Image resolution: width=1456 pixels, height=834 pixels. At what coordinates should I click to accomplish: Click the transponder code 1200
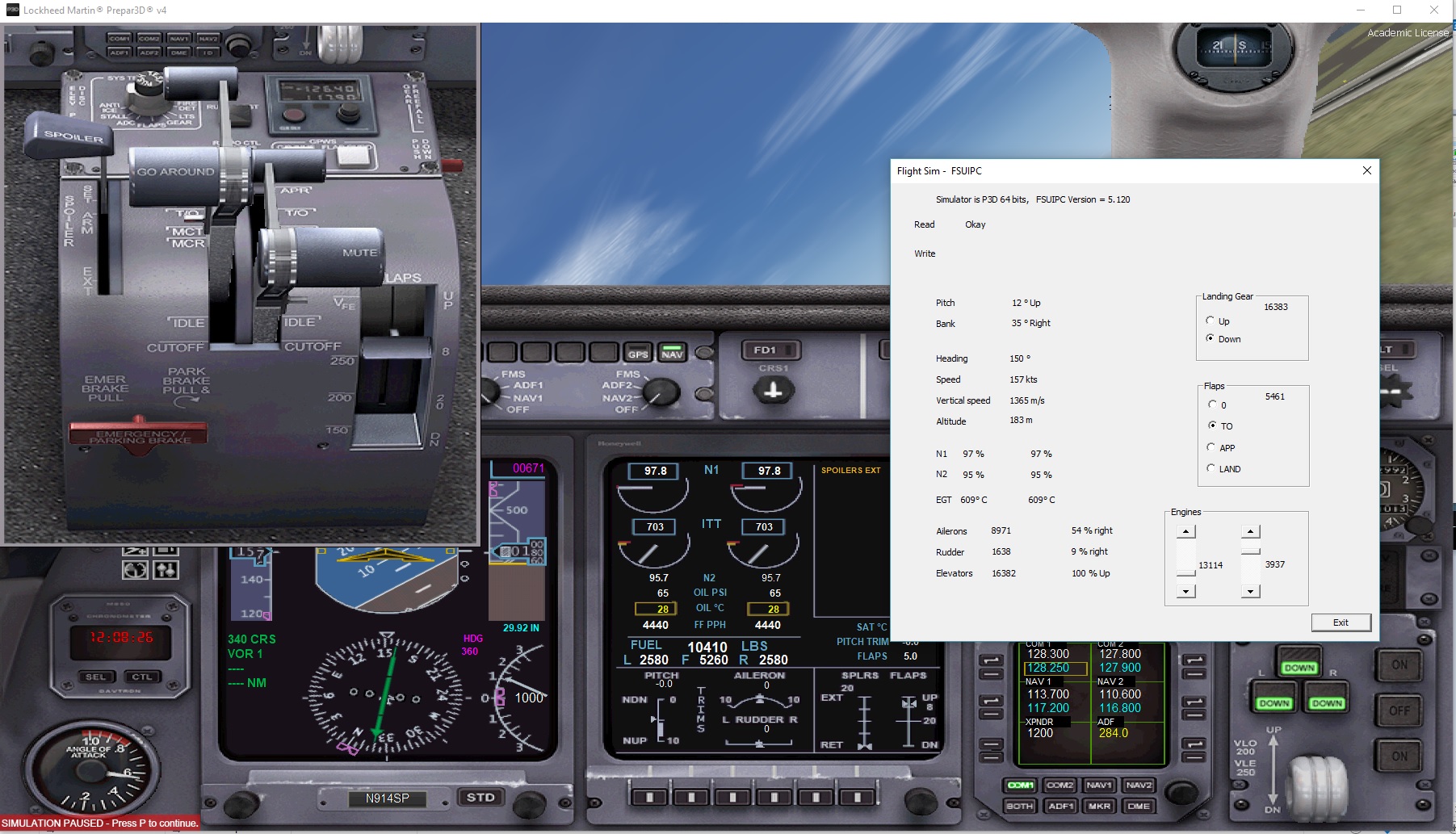pos(1040,733)
